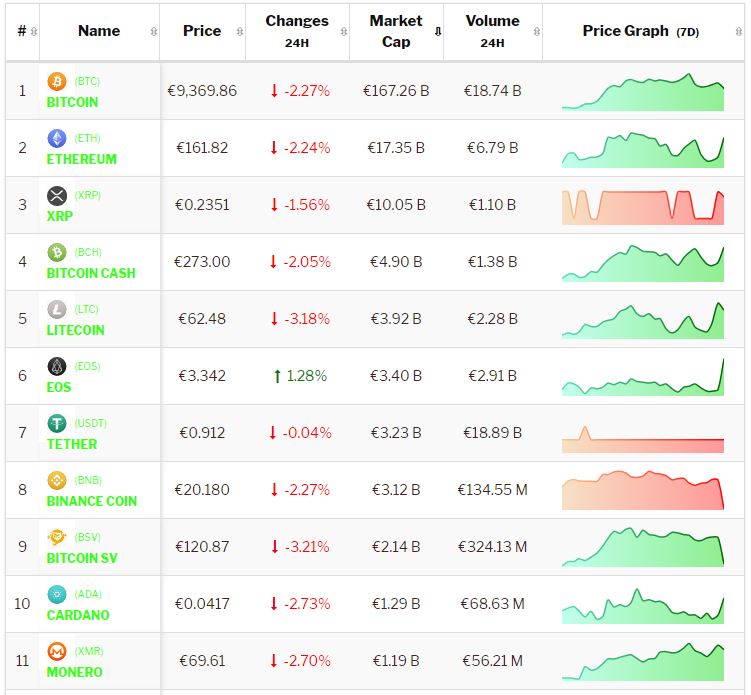Click the Ethereum 7-day price graph
Screen dimensions: 751x695
[643, 148]
